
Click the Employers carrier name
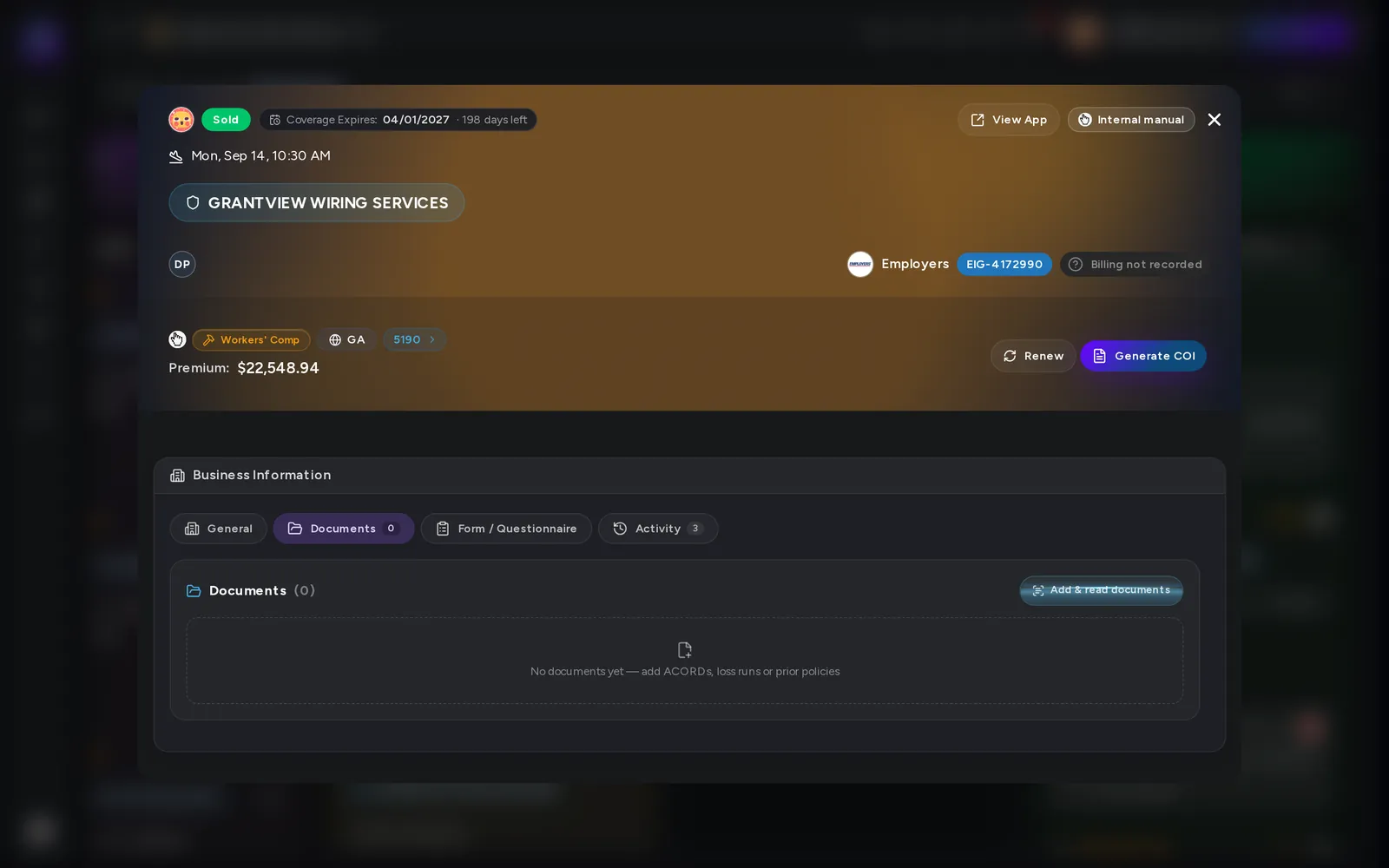pos(915,264)
